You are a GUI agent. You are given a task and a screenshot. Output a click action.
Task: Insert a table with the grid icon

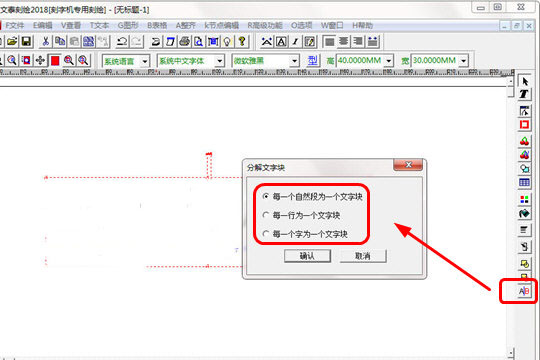524,182
